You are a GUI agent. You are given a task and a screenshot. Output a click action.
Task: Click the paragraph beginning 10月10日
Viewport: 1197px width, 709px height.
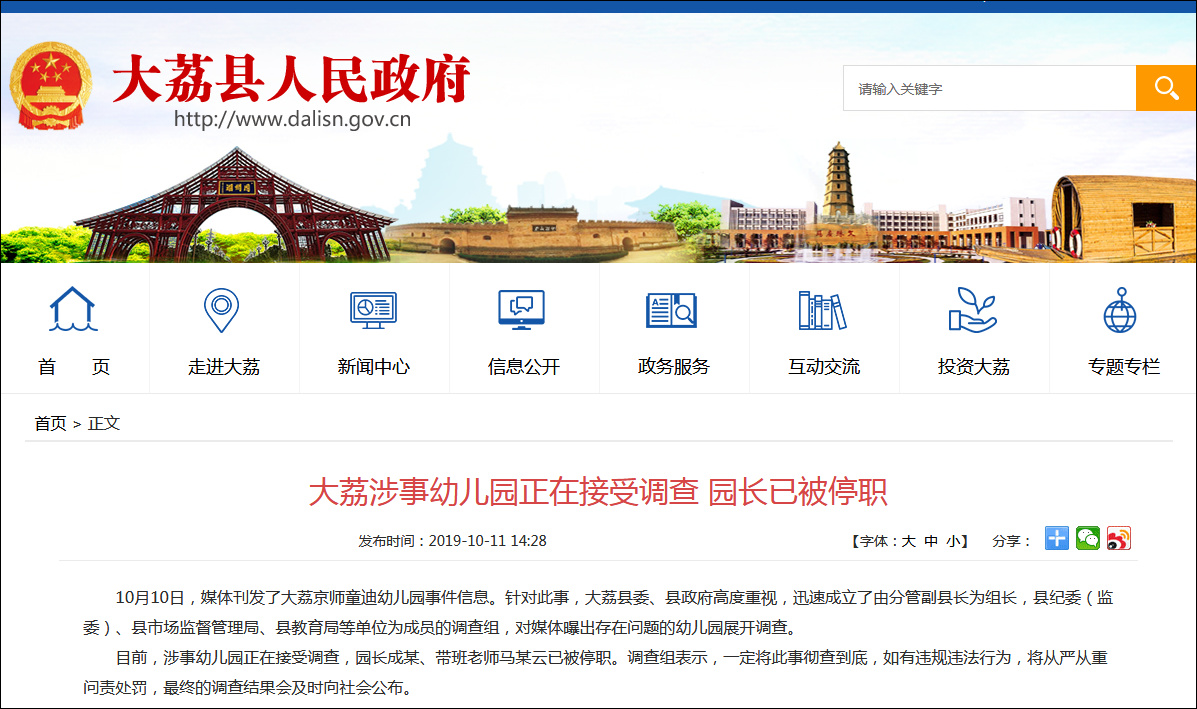click(598, 613)
